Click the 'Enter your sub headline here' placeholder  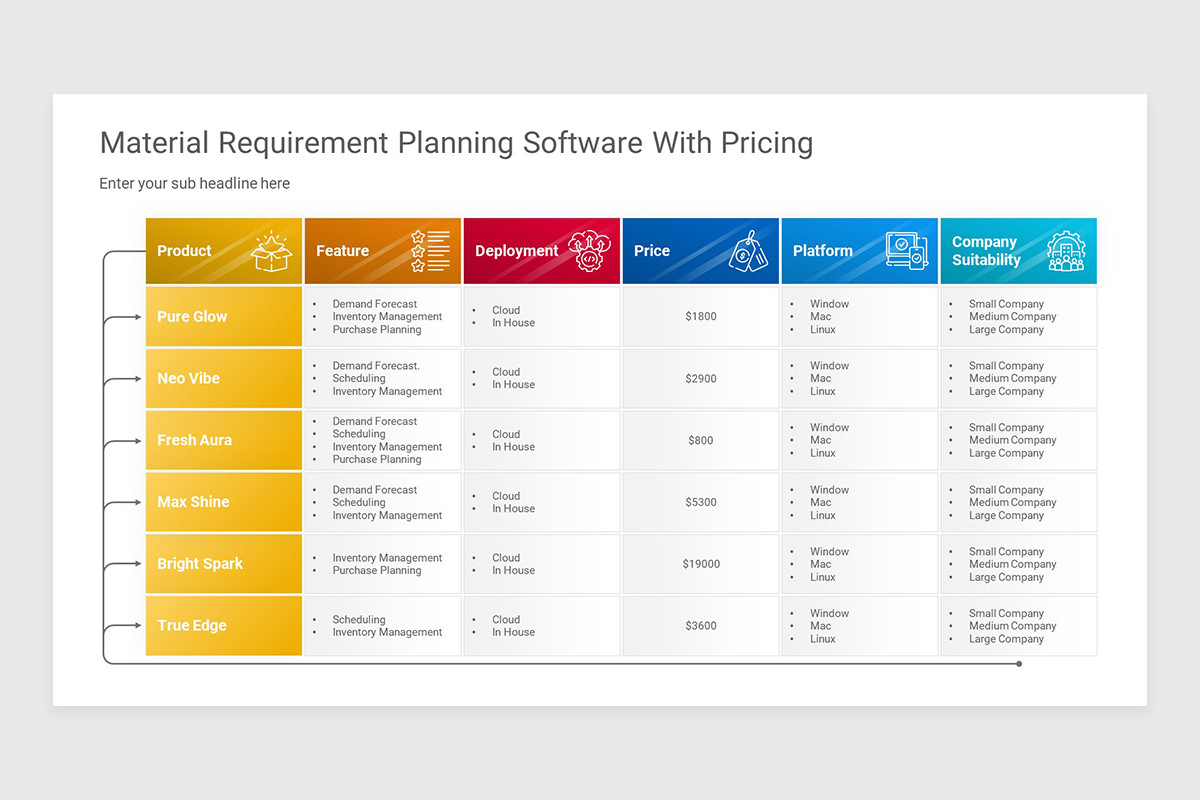pyautogui.click(x=195, y=184)
